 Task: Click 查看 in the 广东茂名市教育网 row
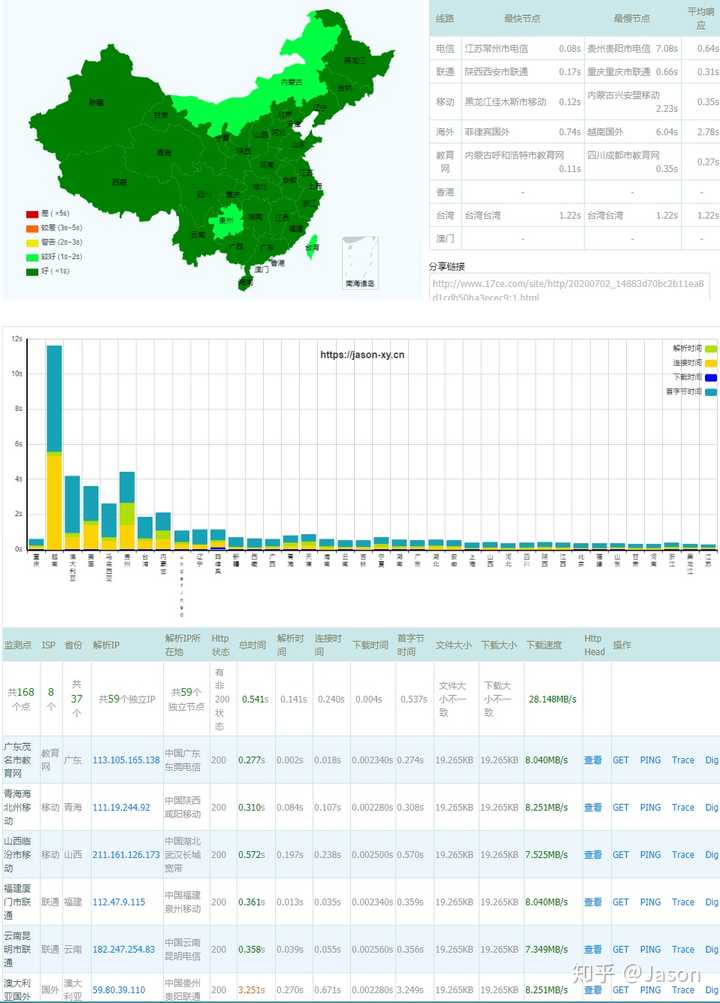pos(593,760)
